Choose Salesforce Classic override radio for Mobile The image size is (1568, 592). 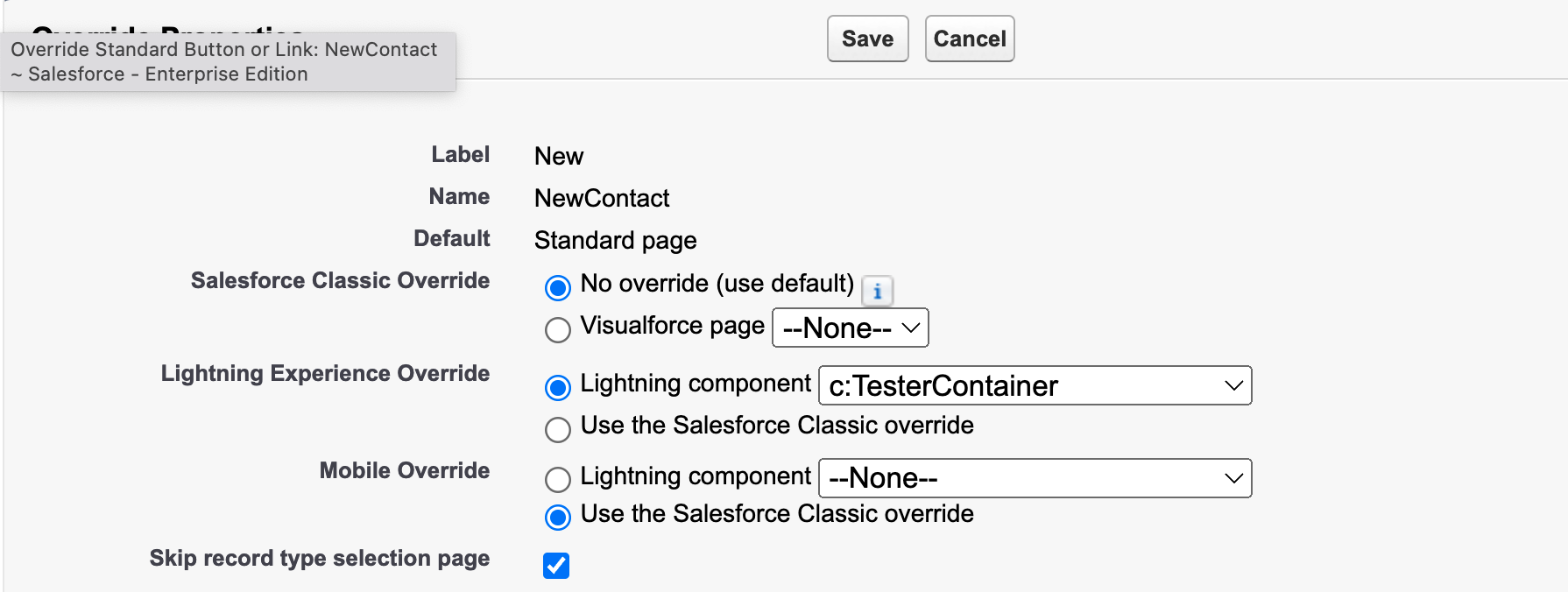[558, 518]
